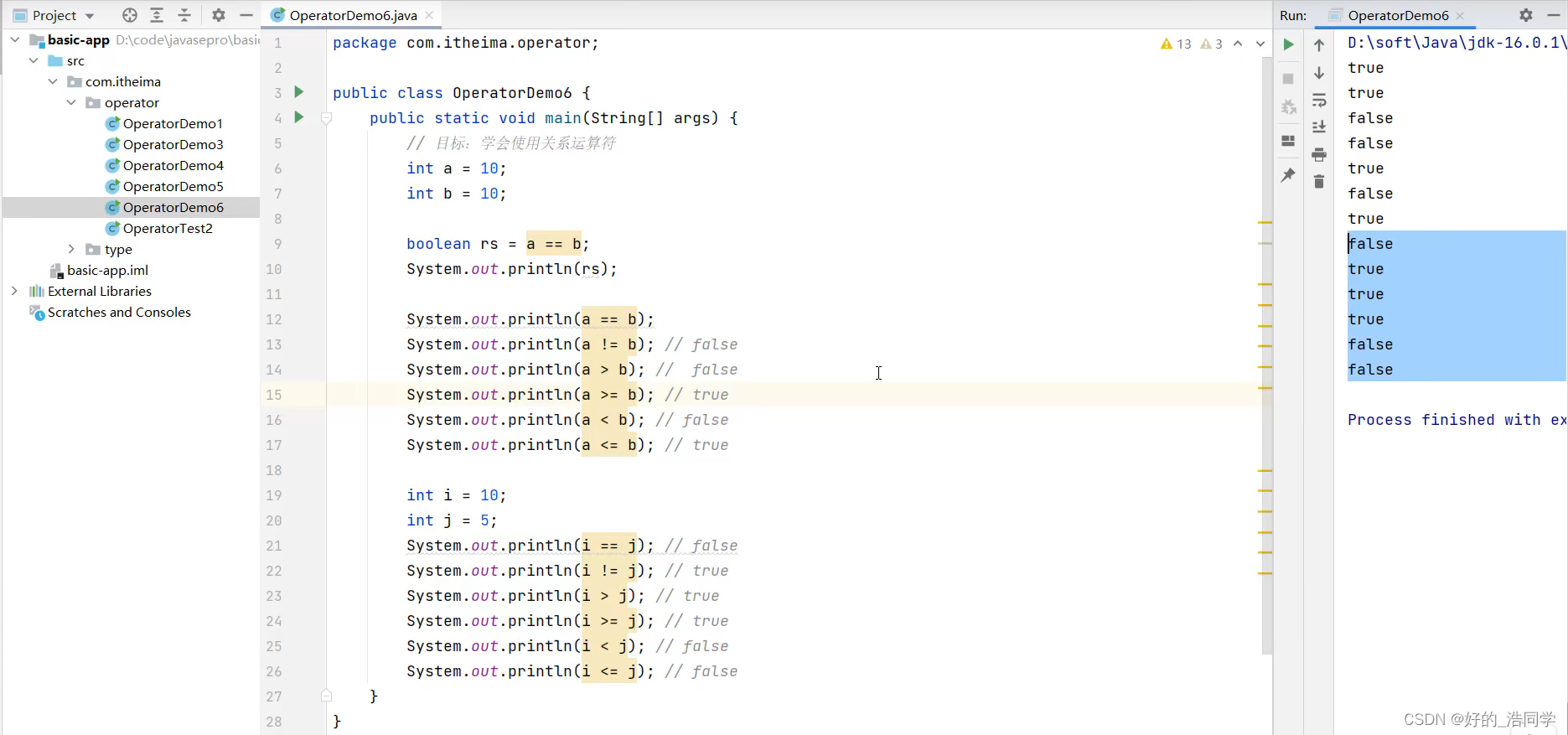The width and height of the screenshot is (1568, 735).
Task: Rerun OperatorDemo6 with green play button
Action: [1288, 44]
